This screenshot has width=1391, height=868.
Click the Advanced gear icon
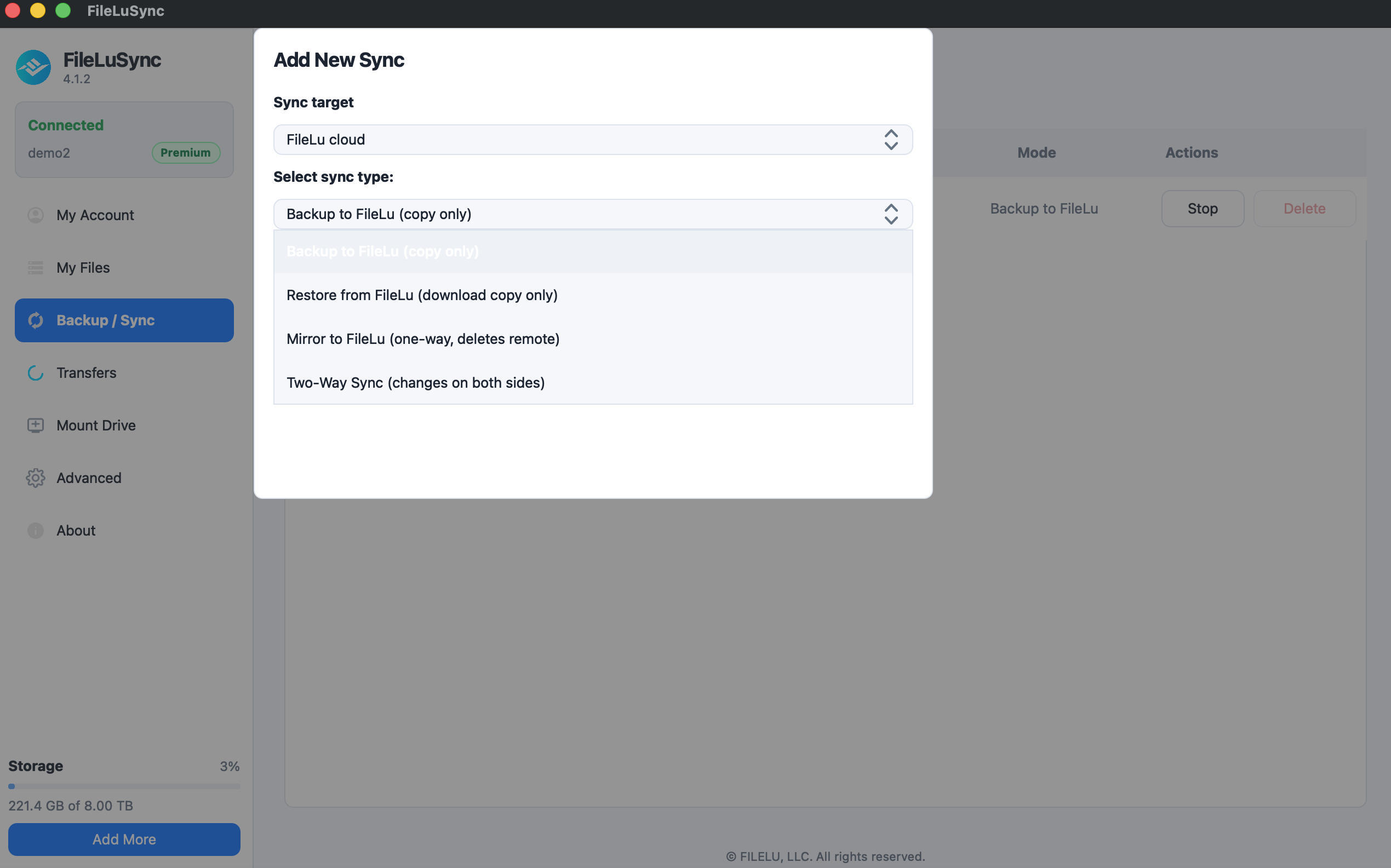[x=36, y=478]
